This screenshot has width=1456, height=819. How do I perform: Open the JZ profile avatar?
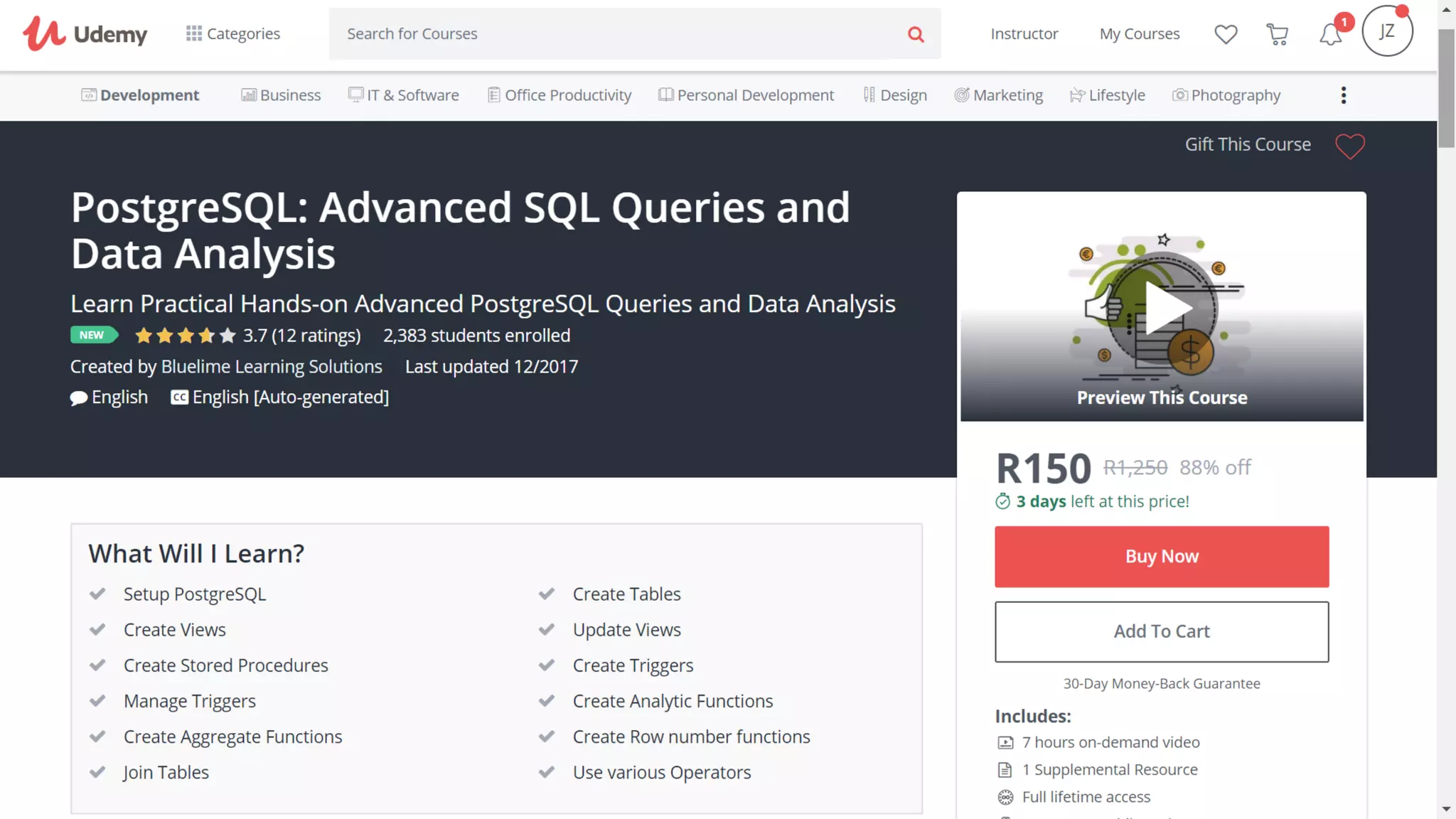(x=1386, y=32)
